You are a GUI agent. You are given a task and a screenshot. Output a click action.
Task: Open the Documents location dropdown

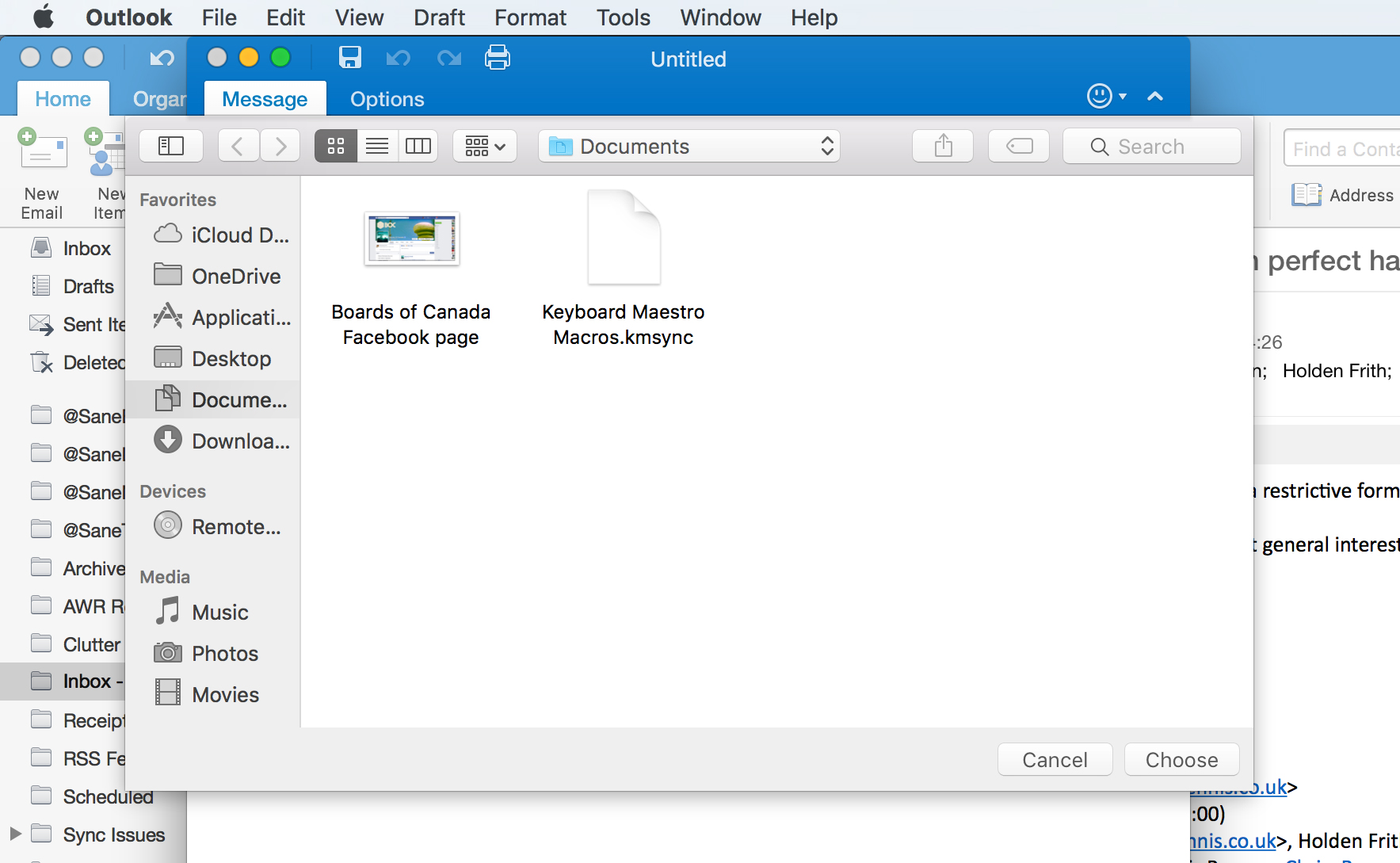[x=689, y=146]
